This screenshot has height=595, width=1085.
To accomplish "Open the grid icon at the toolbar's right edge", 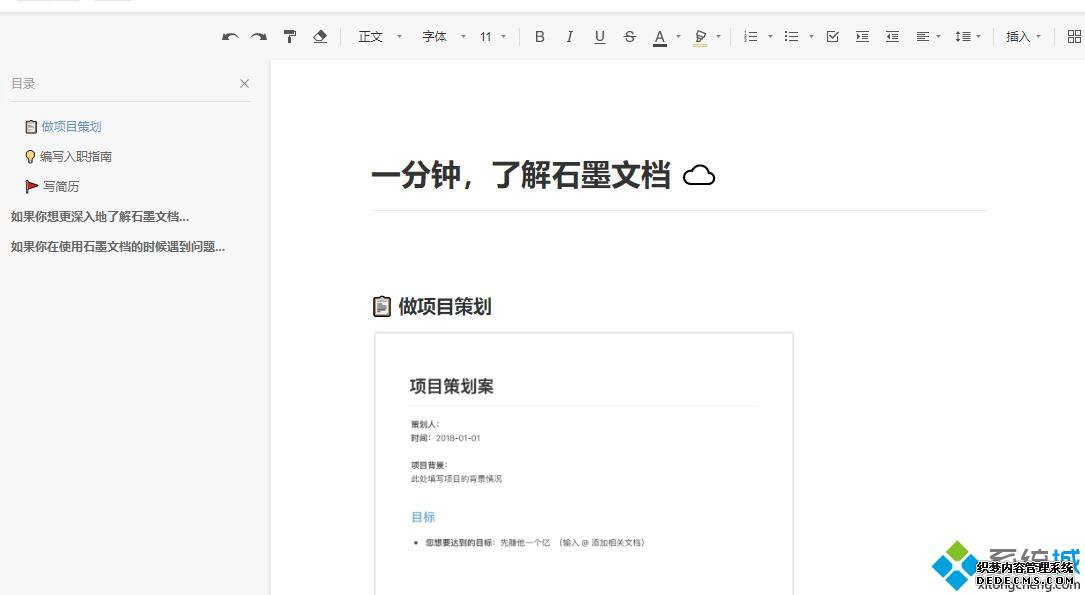I will (x=1075, y=37).
